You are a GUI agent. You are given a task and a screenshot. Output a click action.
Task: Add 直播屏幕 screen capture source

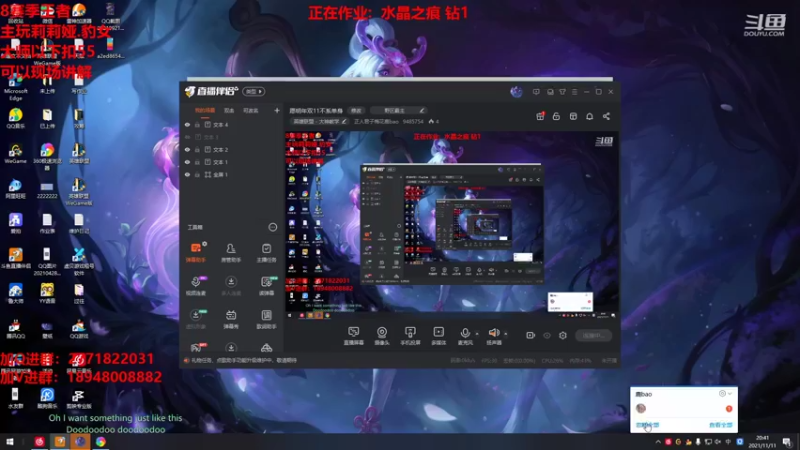coord(353,336)
